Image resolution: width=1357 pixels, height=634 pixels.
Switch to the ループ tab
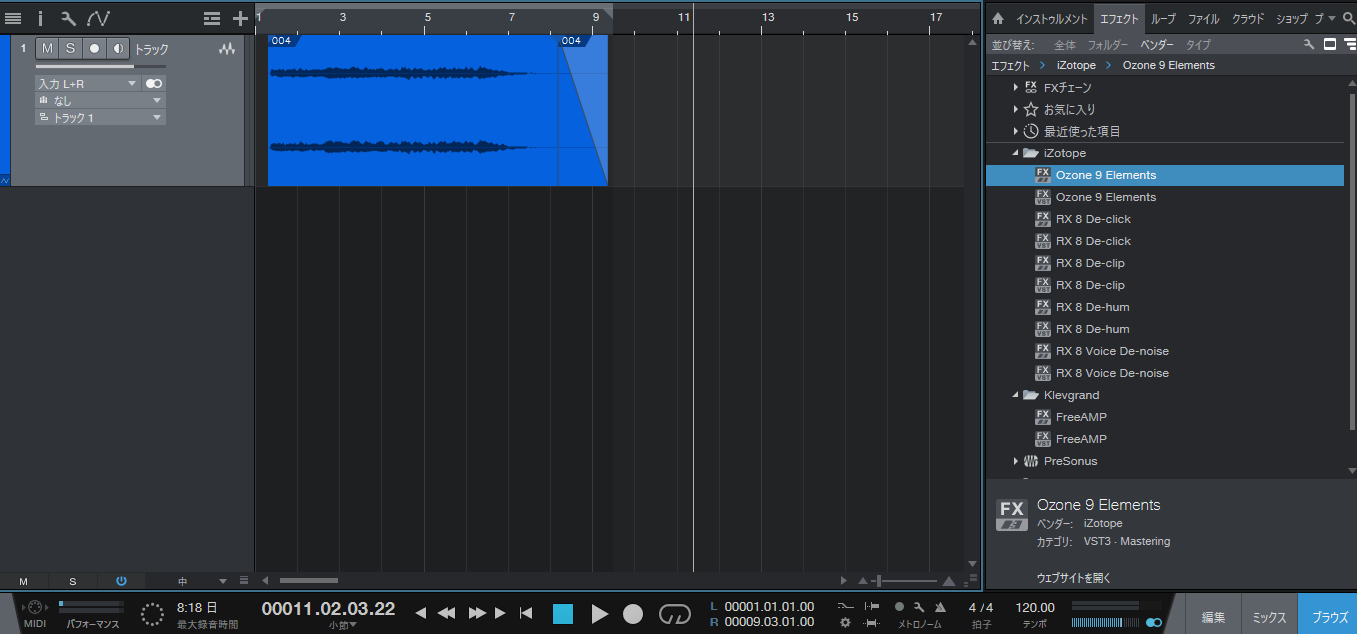[x=1163, y=19]
